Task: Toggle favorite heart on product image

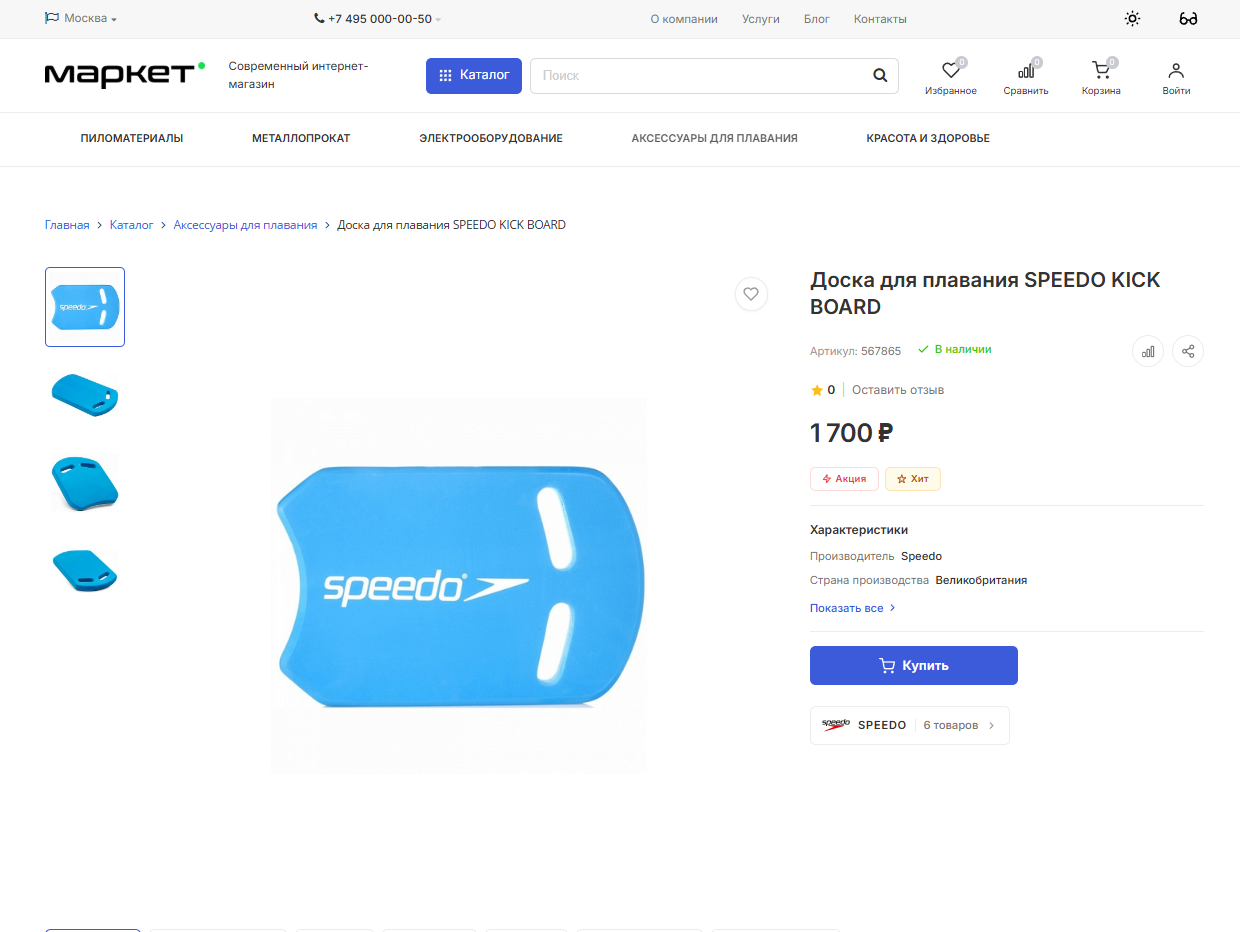Action: 751,294
